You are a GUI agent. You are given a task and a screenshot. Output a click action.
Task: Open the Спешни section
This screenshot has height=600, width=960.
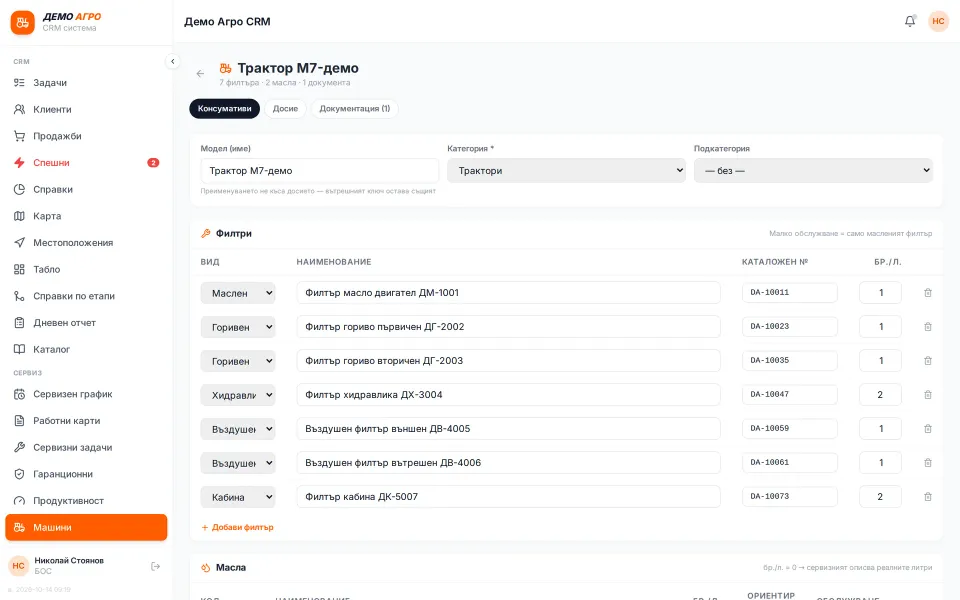click(86, 163)
